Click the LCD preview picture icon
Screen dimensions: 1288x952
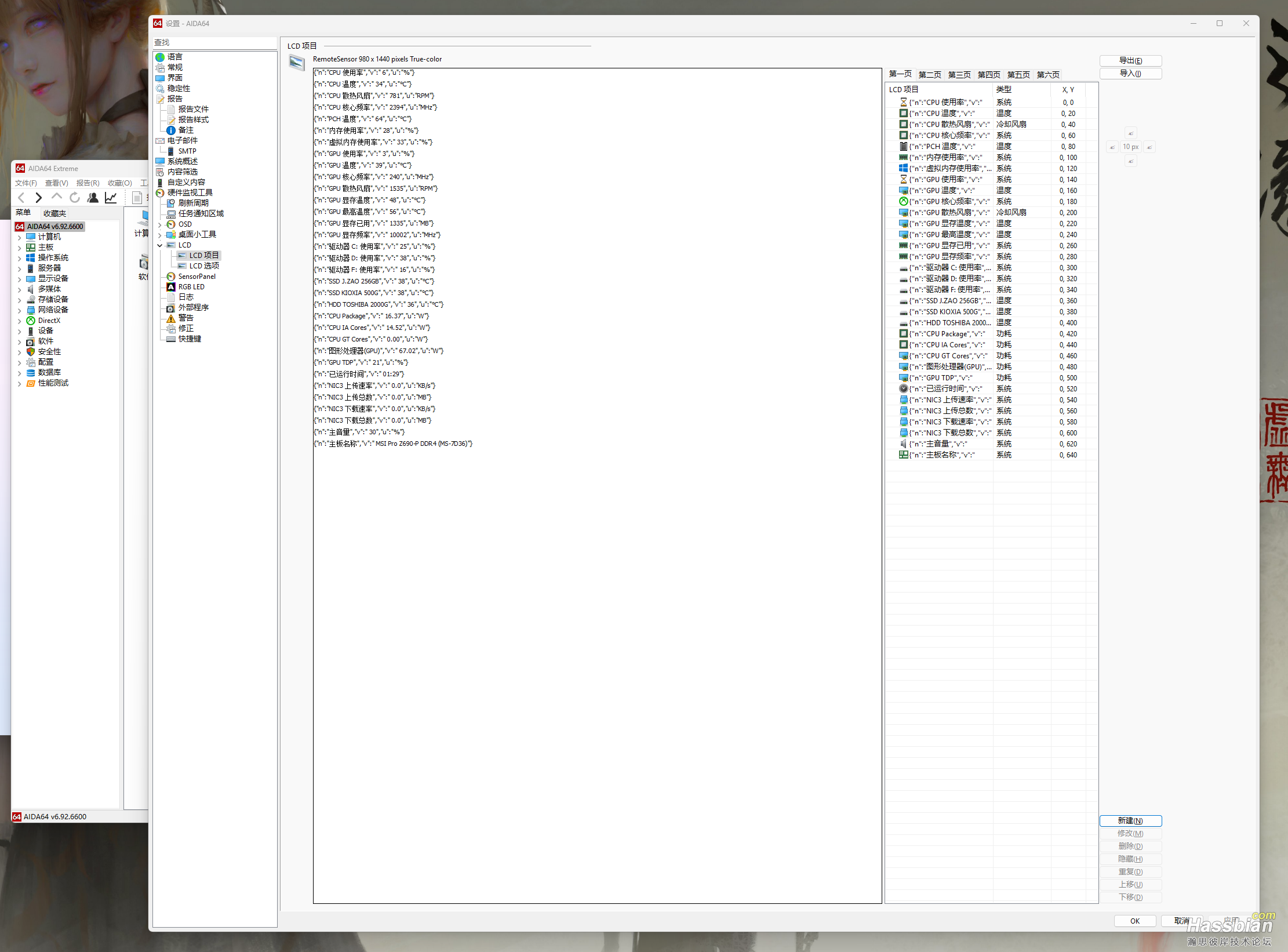click(297, 63)
